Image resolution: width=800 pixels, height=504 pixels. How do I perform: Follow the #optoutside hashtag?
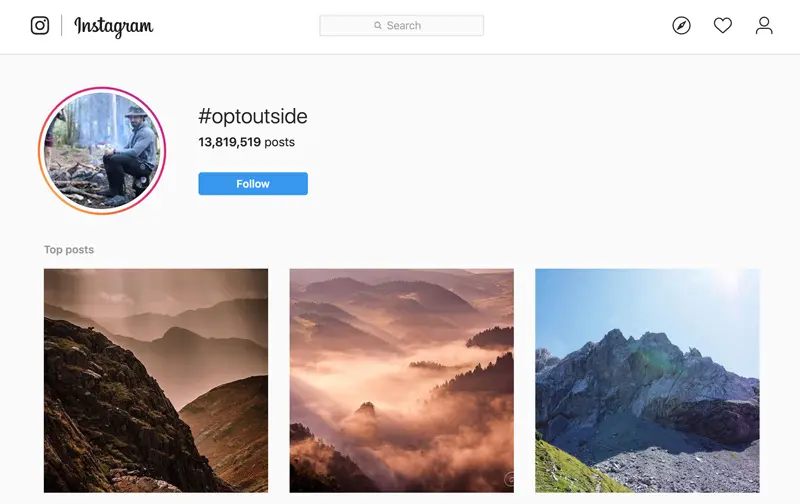click(253, 184)
